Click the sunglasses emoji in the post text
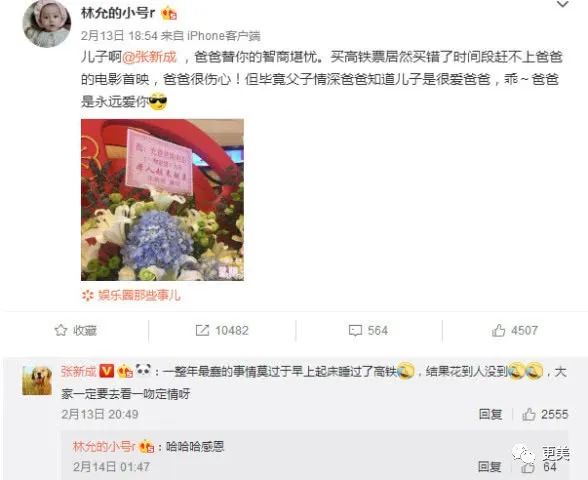This screenshot has width=588, height=480. coord(158,102)
